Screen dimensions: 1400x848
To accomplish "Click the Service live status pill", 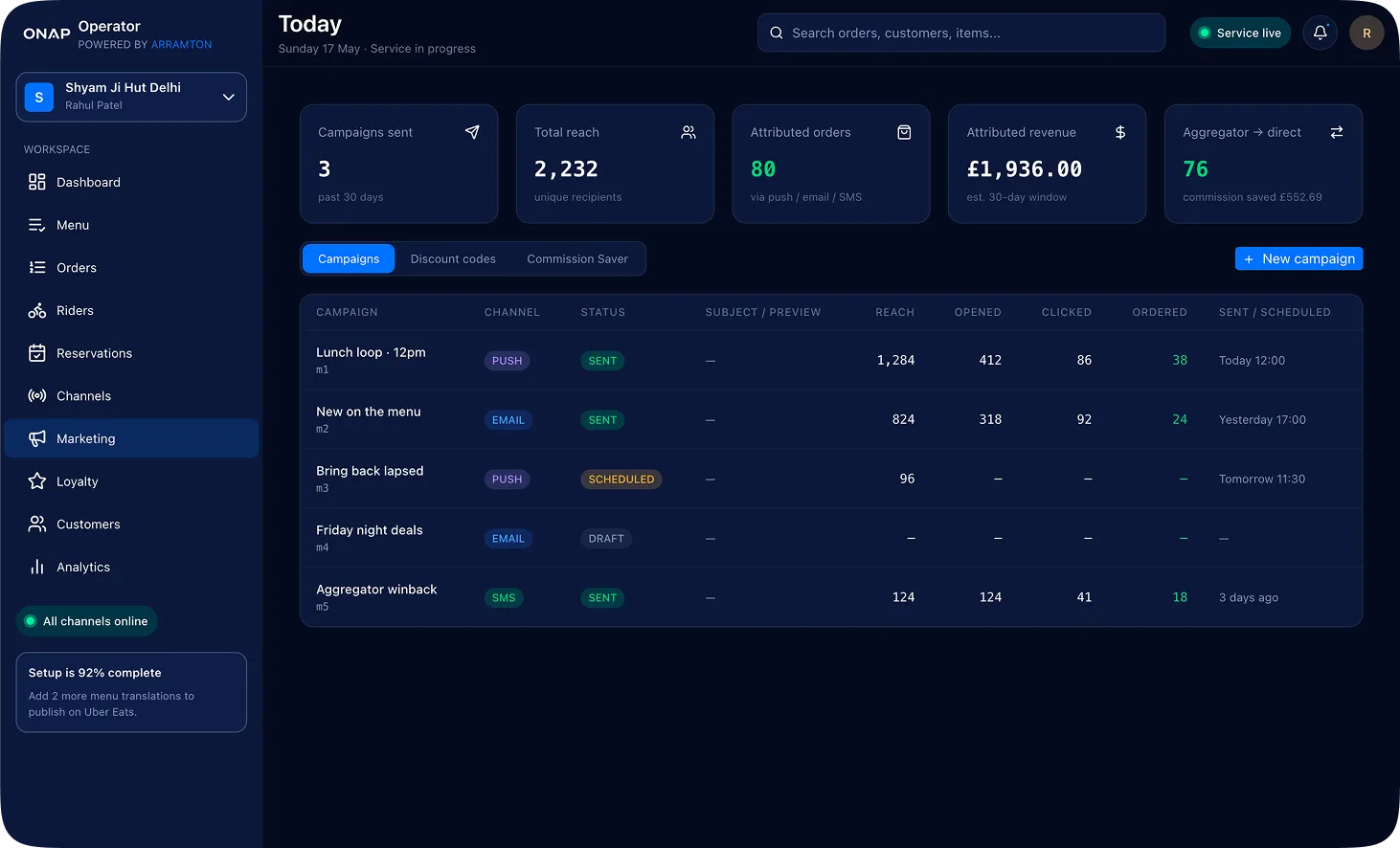I will coord(1240,33).
